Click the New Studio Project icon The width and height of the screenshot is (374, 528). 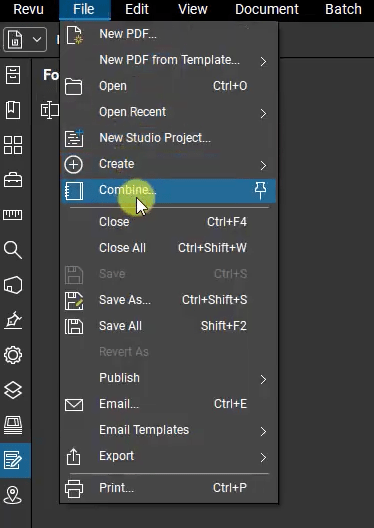click(74, 138)
